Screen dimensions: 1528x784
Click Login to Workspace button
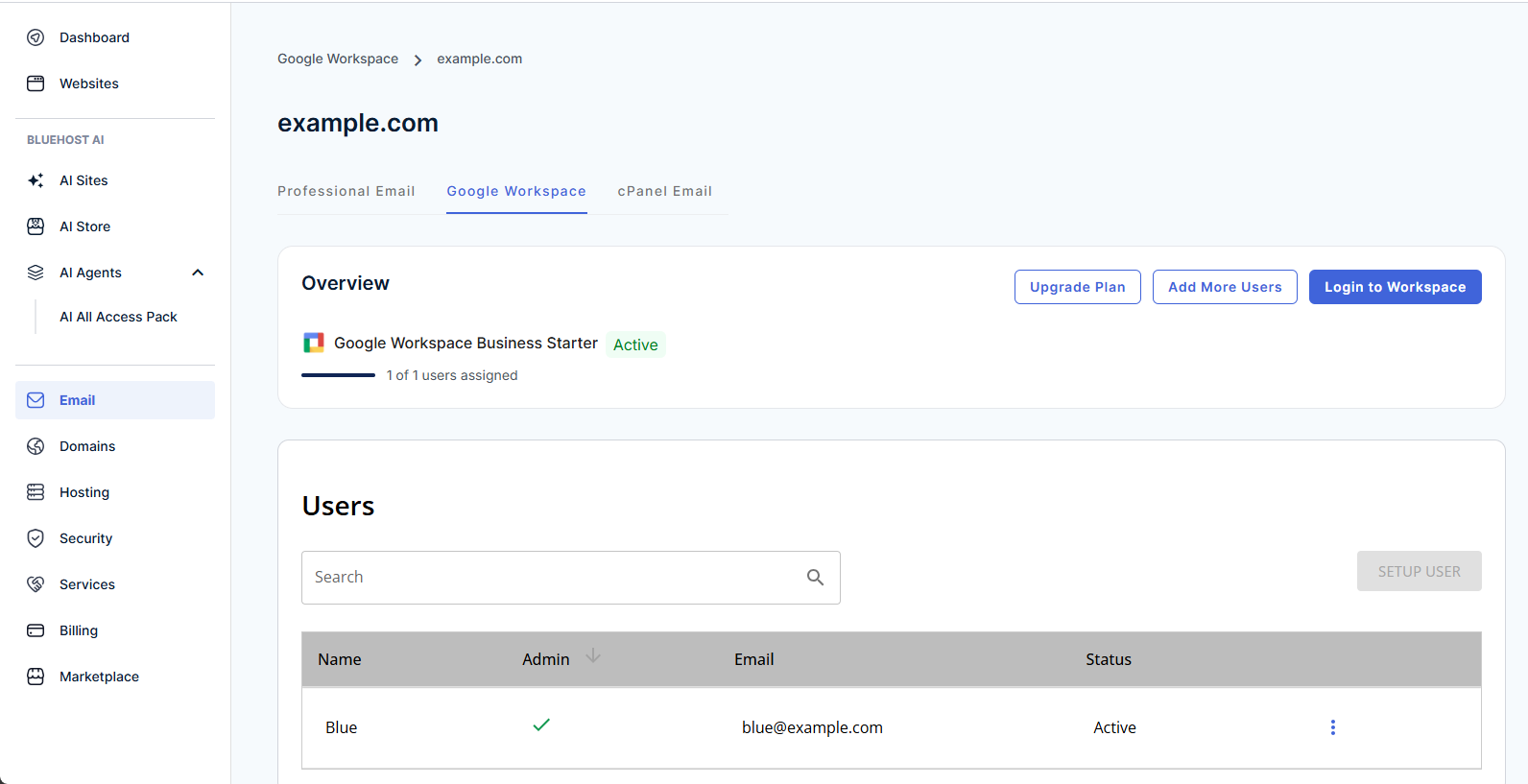1396,287
